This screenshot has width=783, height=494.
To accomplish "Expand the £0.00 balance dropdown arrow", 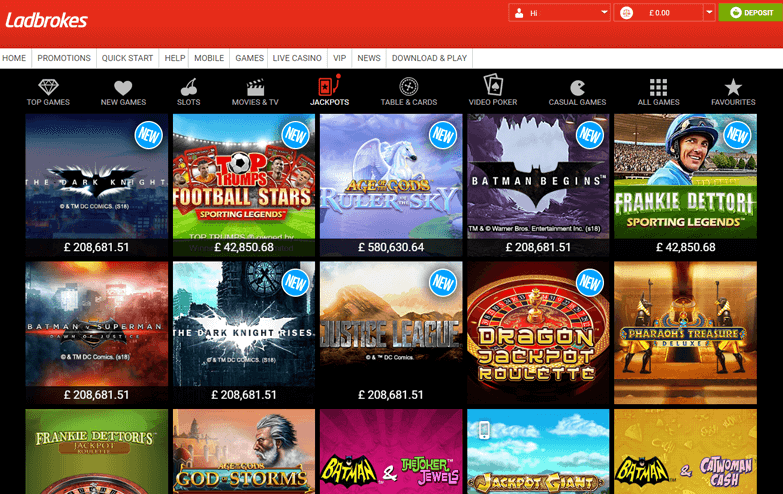I will click(x=709, y=12).
